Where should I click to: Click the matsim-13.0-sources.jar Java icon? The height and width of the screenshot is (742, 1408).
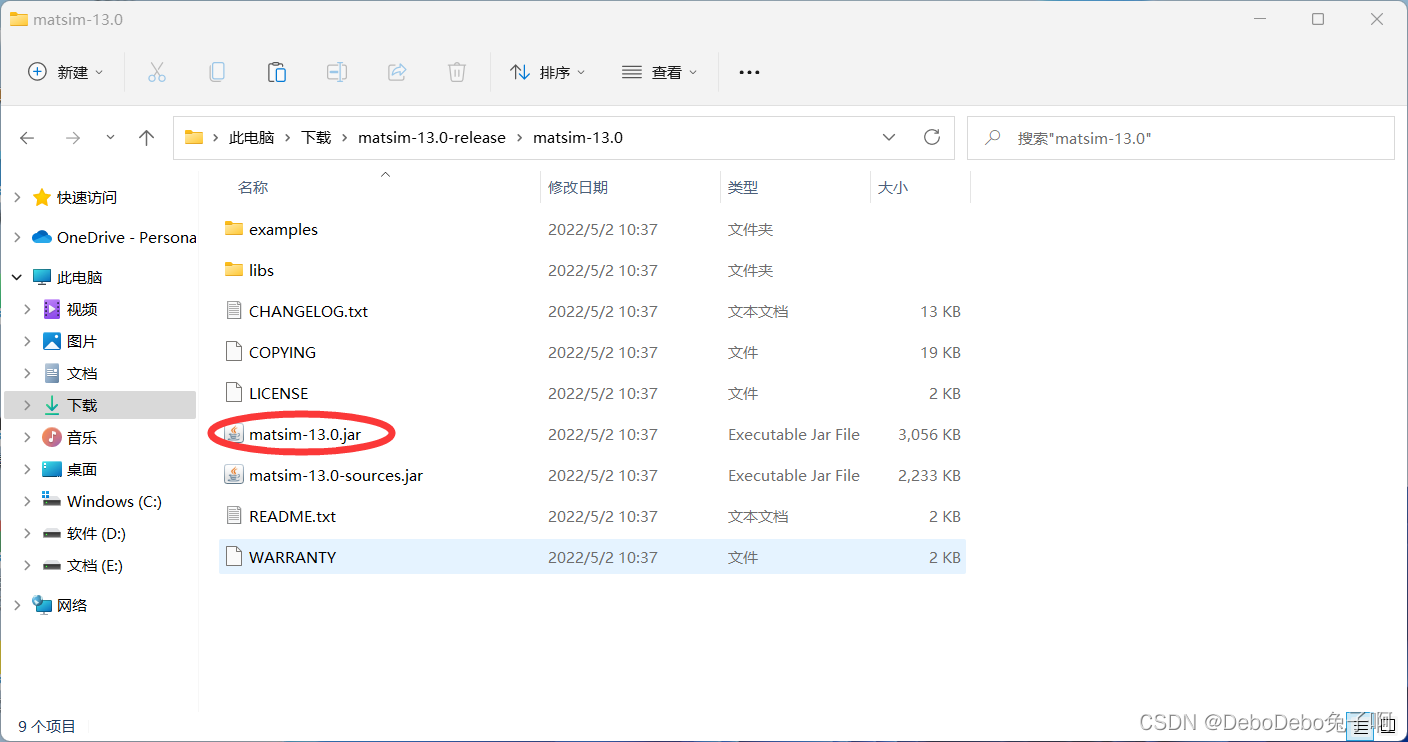(x=234, y=475)
